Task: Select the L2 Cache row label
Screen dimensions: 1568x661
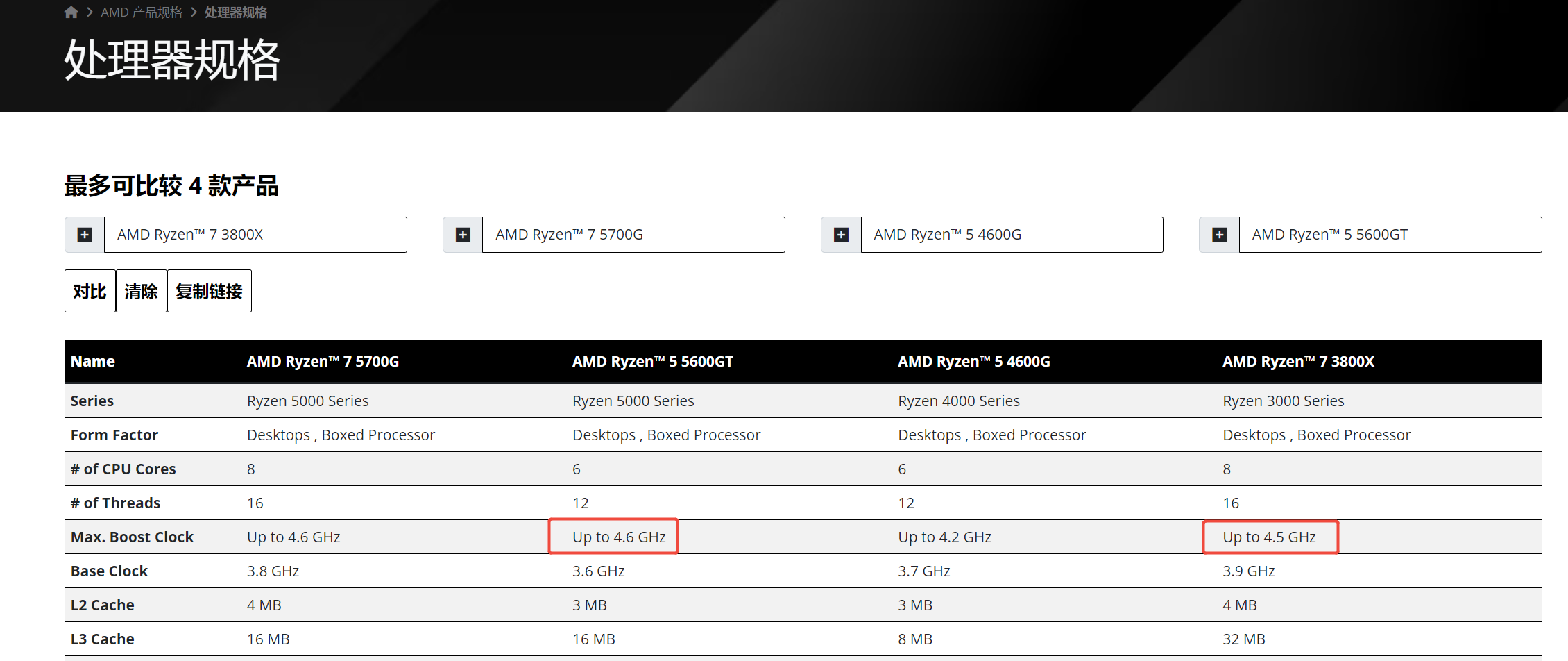Action: pos(103,605)
